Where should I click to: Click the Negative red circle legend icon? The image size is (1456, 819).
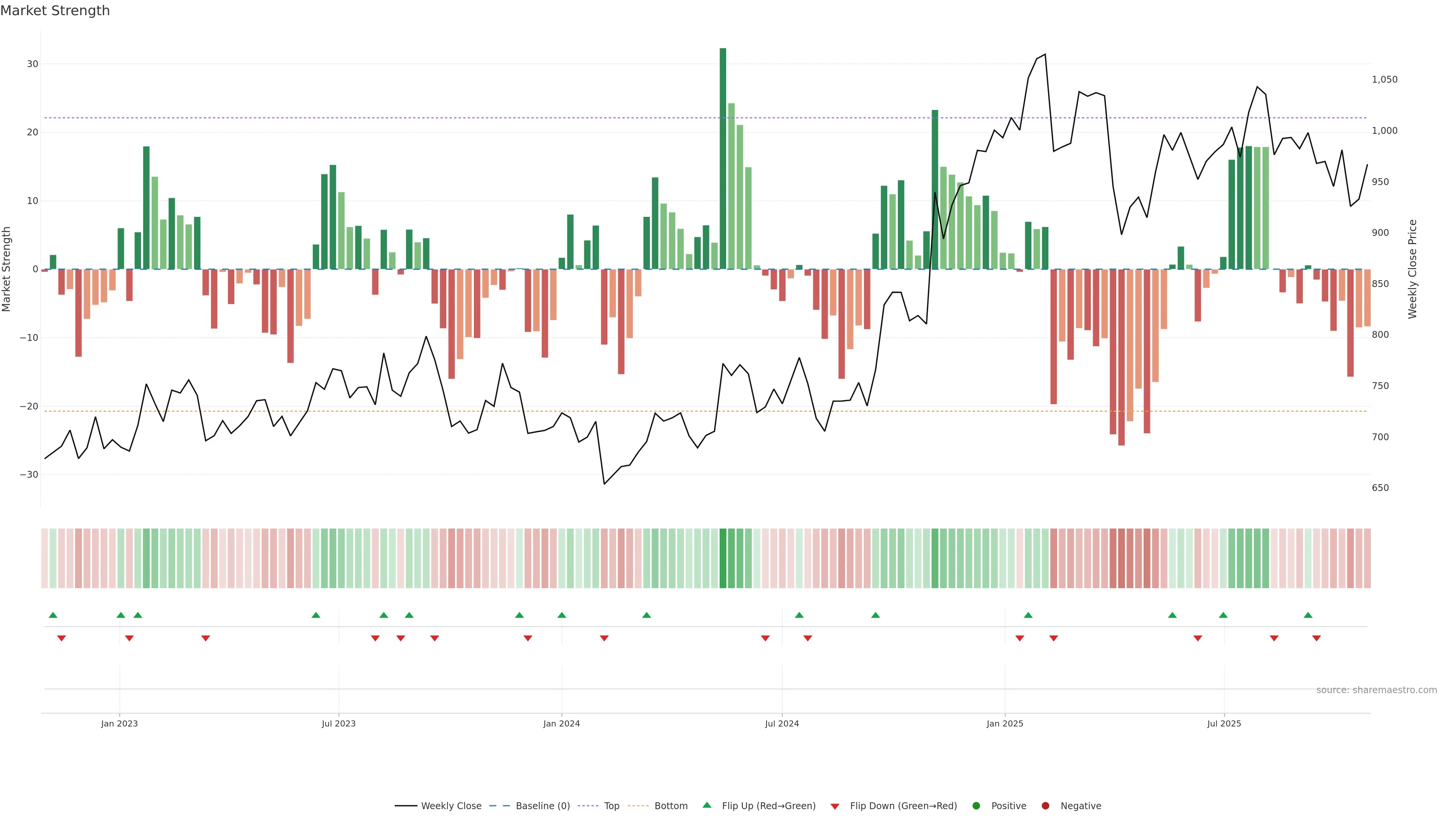click(1045, 806)
